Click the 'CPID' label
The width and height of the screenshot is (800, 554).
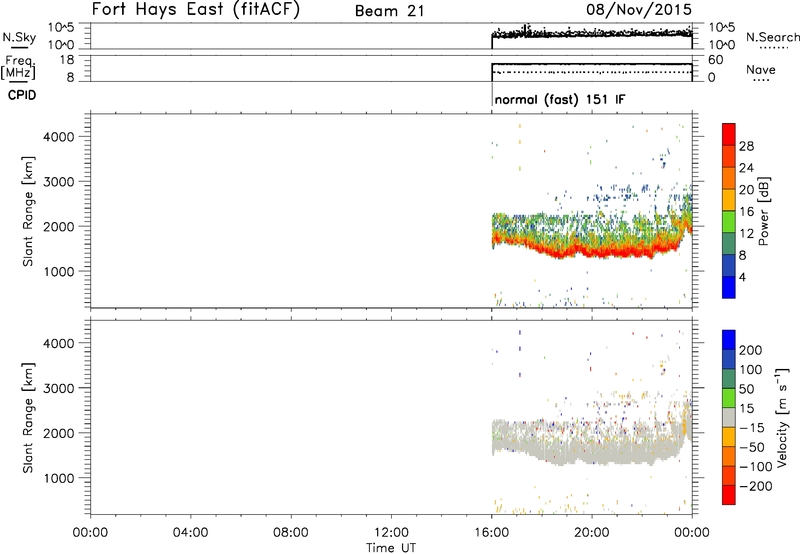[22, 95]
